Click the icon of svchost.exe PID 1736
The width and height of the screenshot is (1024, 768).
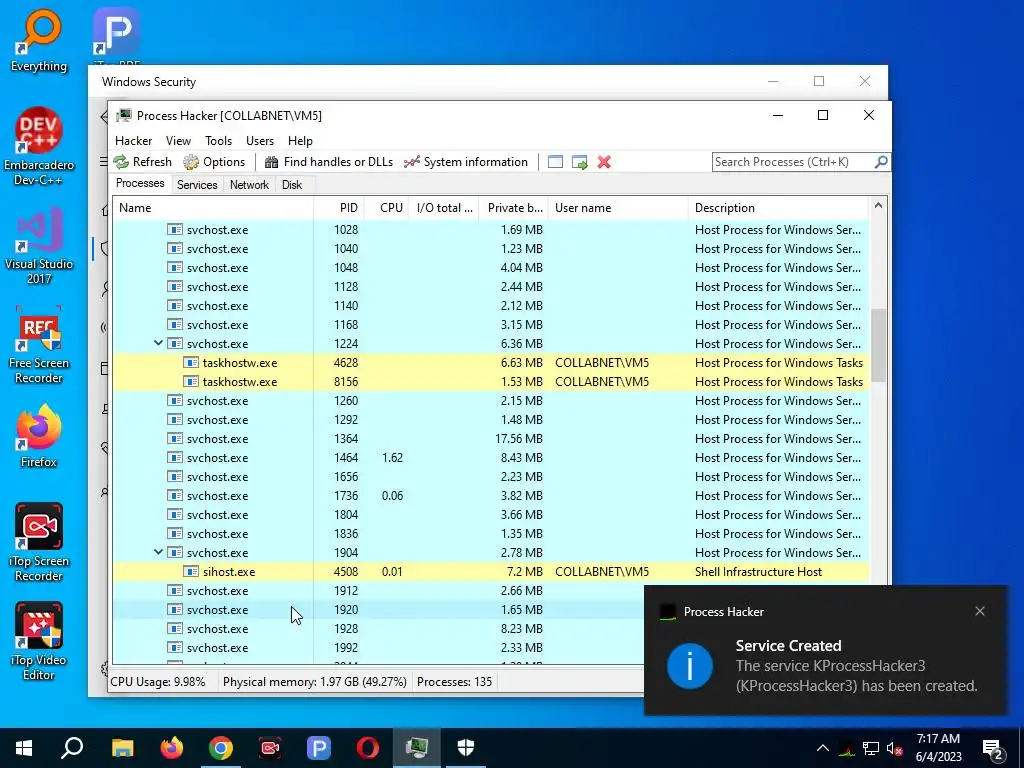pos(174,495)
